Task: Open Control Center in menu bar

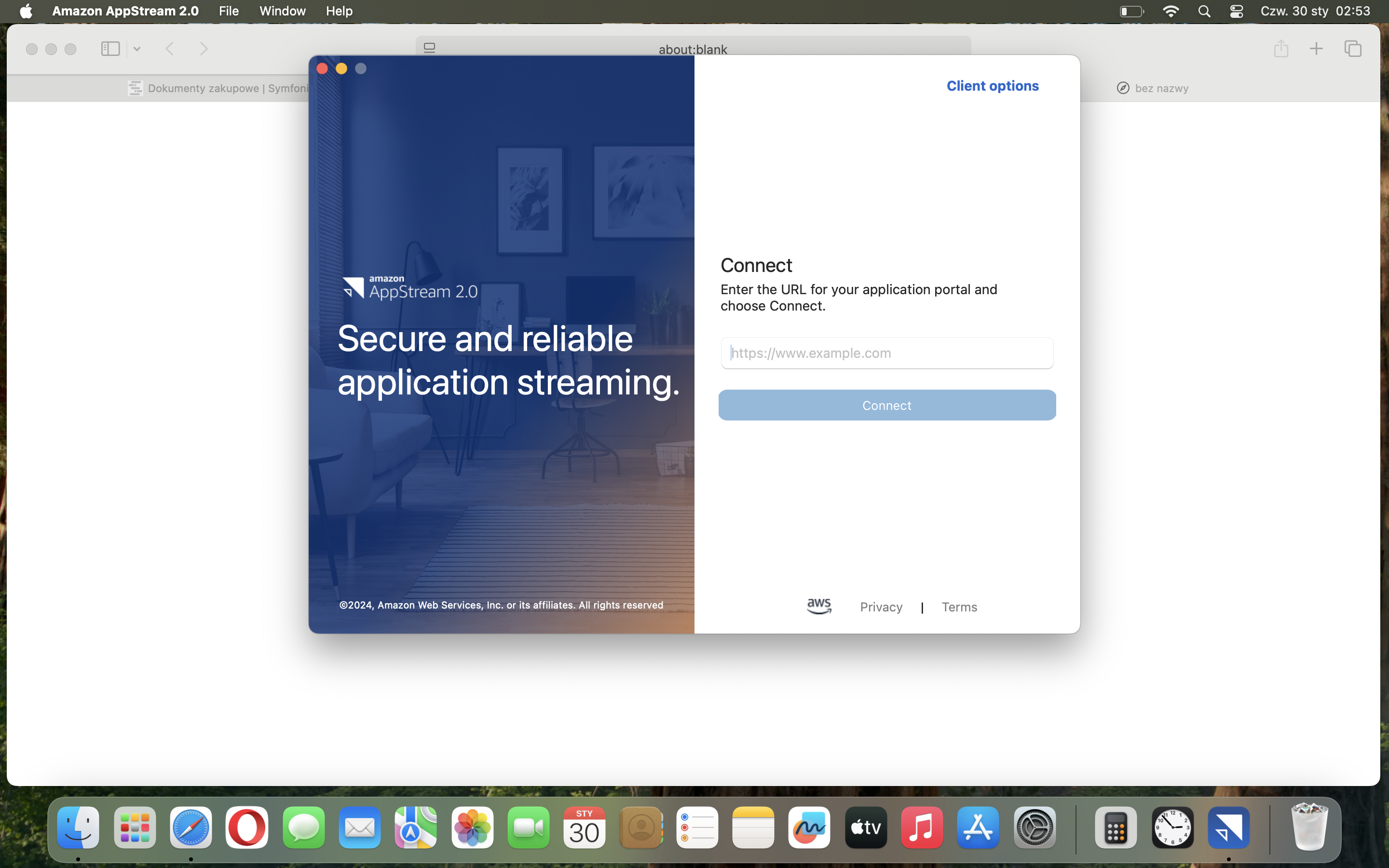Action: (x=1236, y=12)
